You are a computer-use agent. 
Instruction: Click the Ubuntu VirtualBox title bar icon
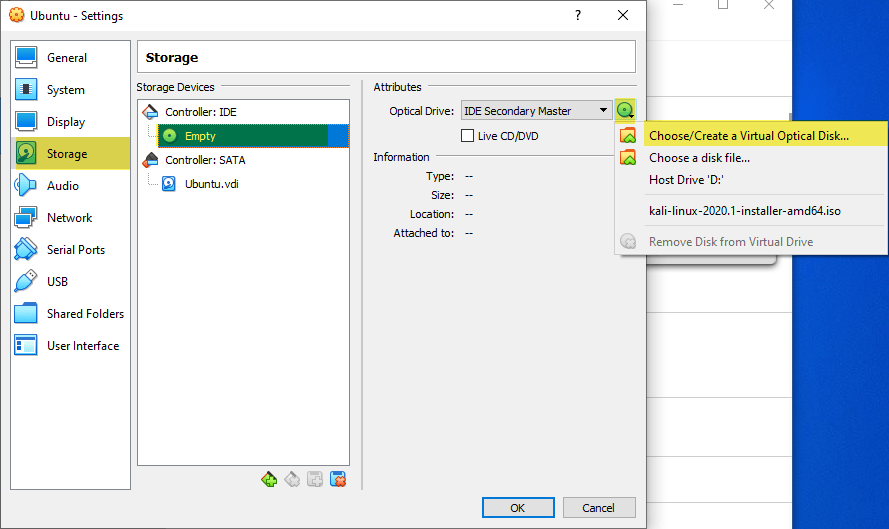(x=16, y=15)
